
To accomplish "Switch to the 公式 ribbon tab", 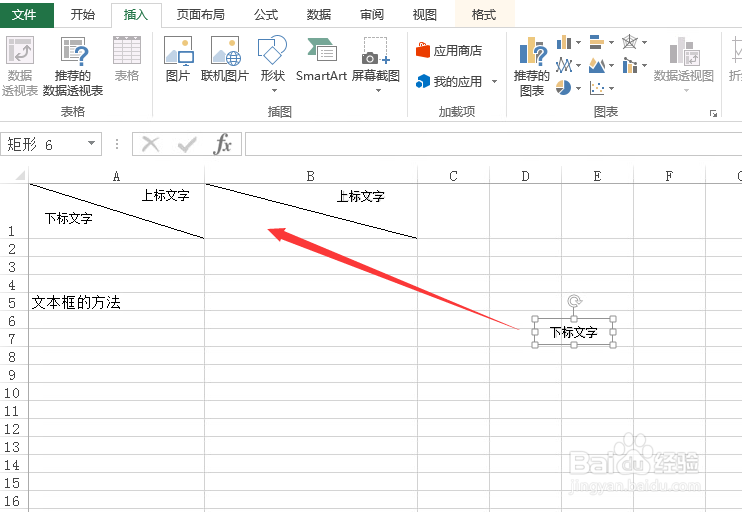I will pyautogui.click(x=265, y=15).
